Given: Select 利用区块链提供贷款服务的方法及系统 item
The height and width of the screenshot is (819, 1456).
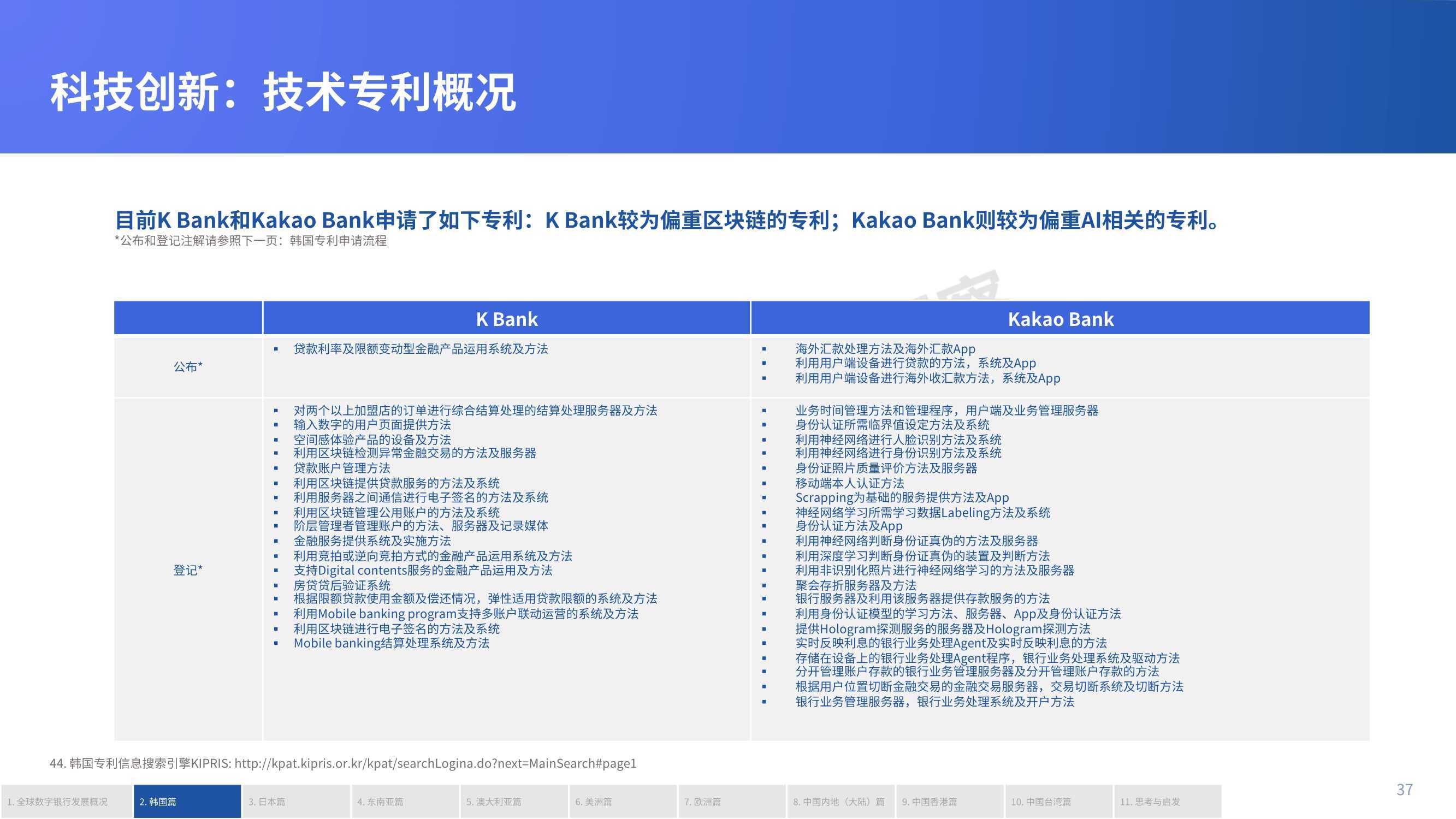Looking at the screenshot, I should click(x=396, y=483).
